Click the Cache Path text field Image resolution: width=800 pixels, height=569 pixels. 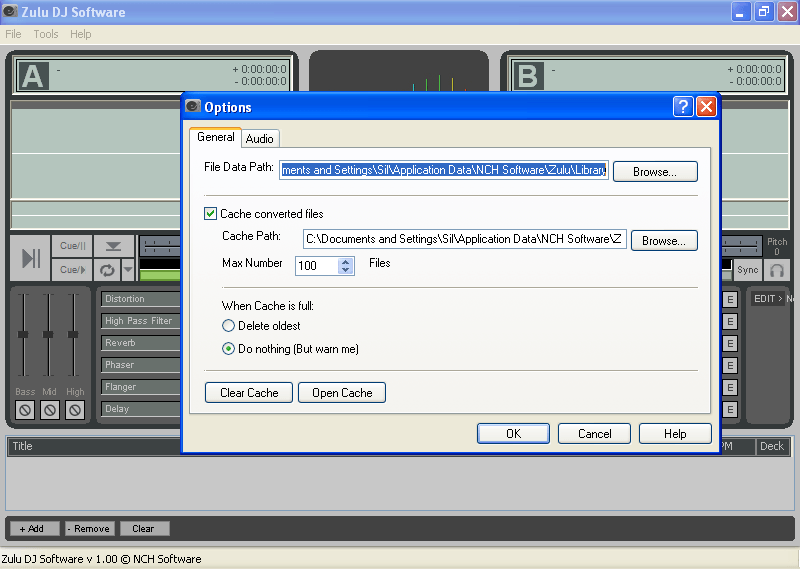pyautogui.click(x=464, y=239)
